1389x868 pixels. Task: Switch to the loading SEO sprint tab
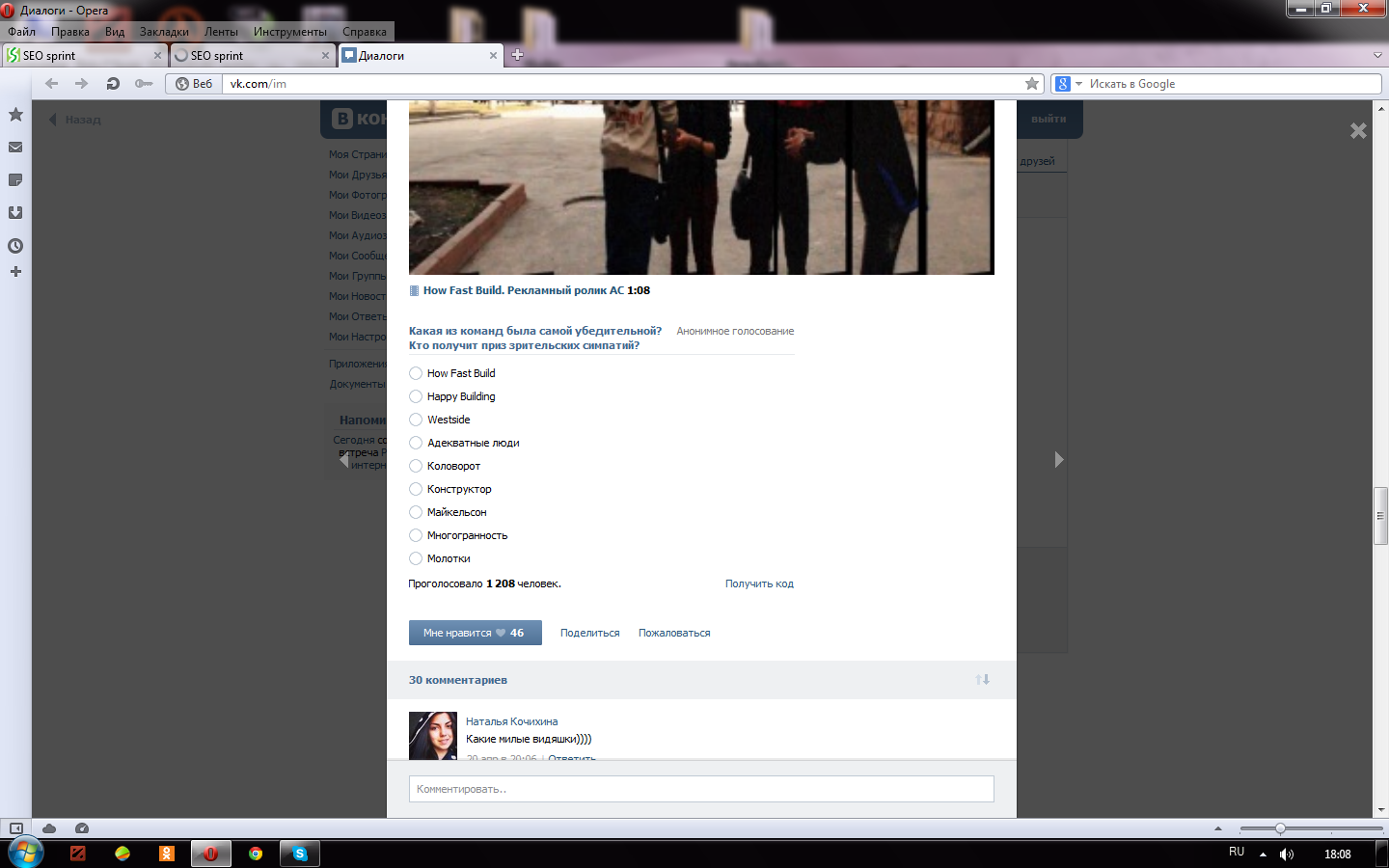tap(253, 55)
